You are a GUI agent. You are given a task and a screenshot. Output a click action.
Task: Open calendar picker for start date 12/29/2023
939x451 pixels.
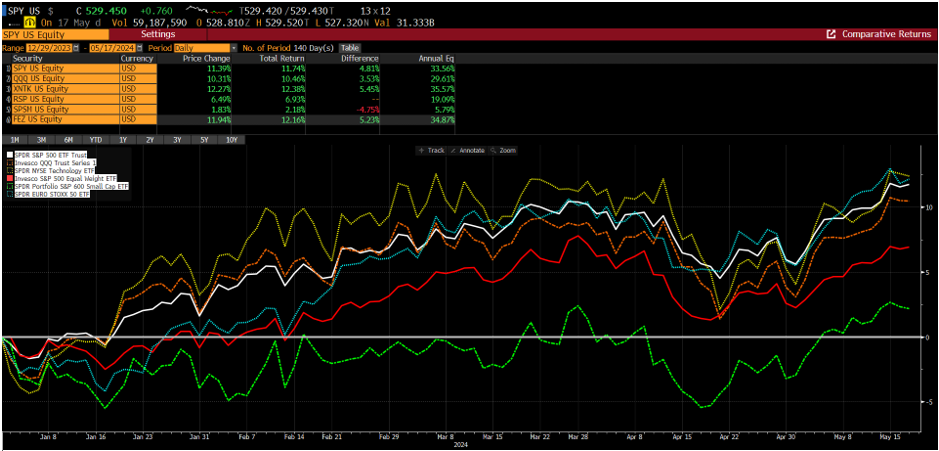[x=76, y=48]
